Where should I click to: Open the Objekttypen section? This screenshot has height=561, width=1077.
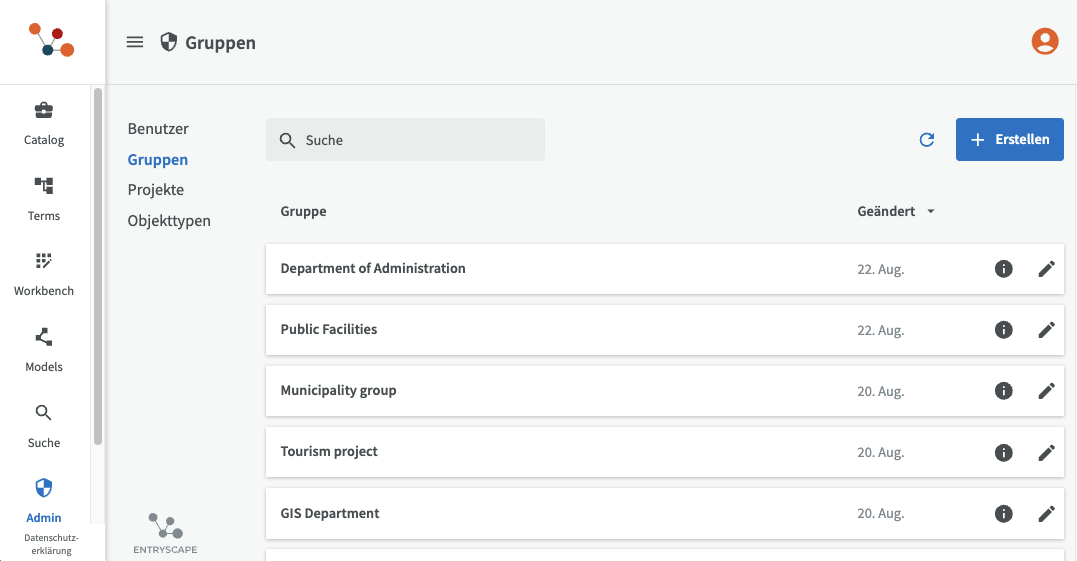pos(169,221)
